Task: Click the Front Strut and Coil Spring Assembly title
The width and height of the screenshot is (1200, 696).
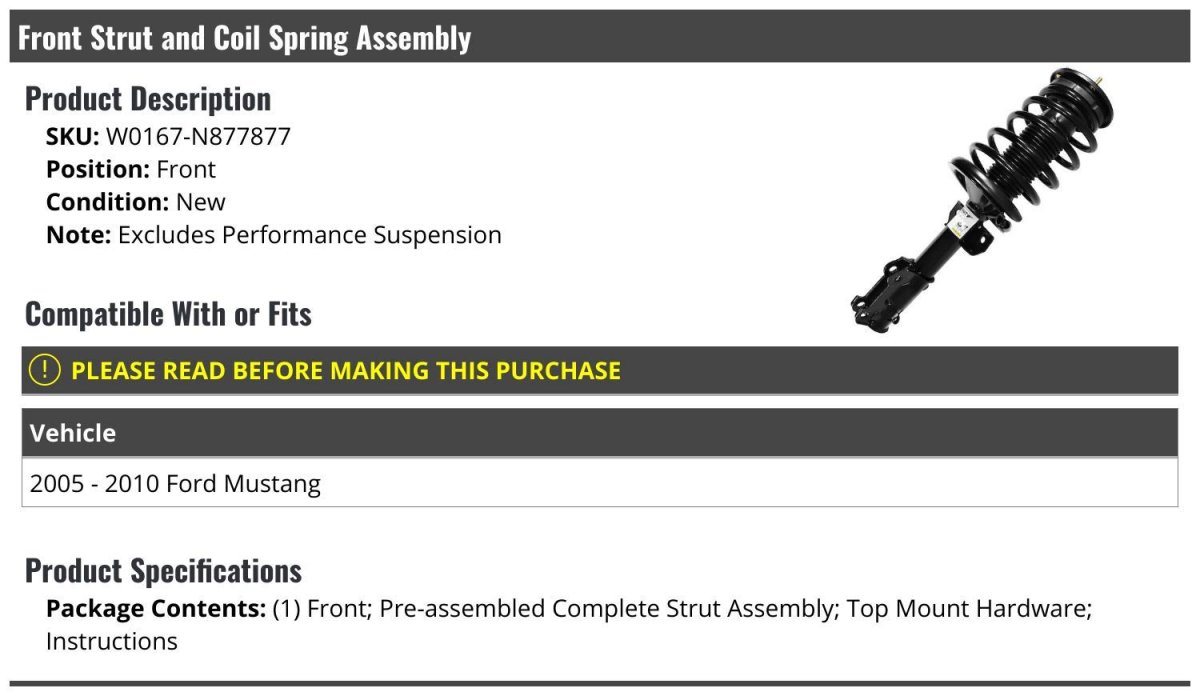Action: point(244,38)
